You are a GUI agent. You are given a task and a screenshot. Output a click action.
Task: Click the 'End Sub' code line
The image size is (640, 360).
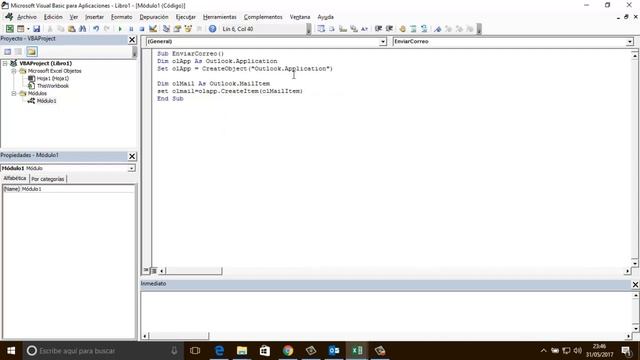tap(170, 99)
